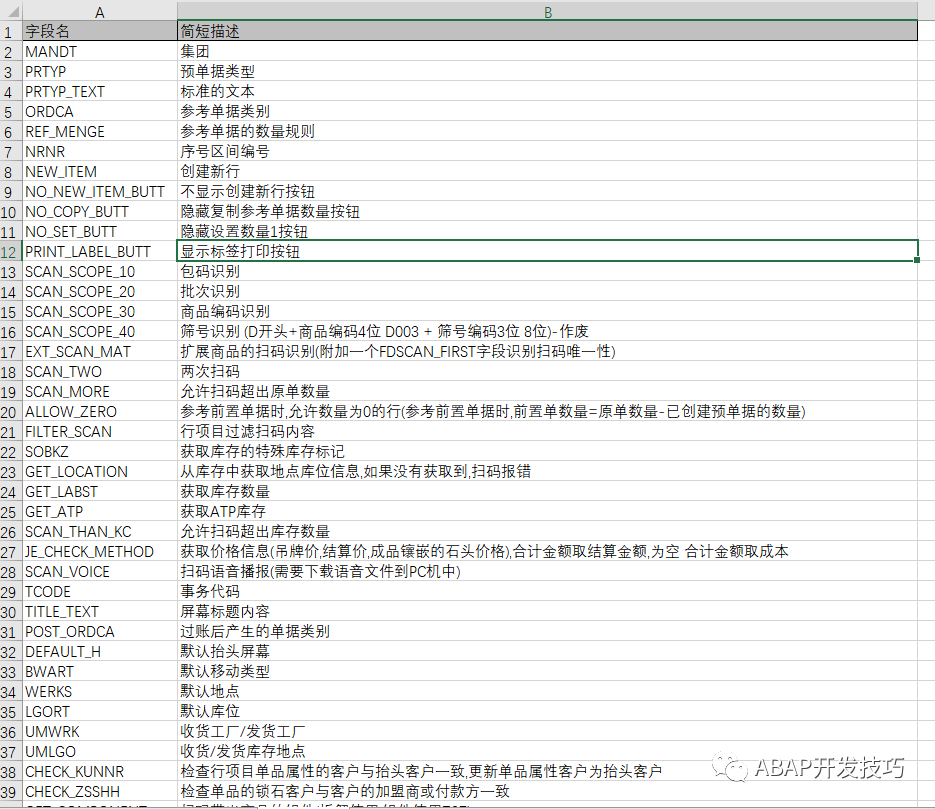
Task: Select the NEW_ITEM cell
Action: coord(100,171)
